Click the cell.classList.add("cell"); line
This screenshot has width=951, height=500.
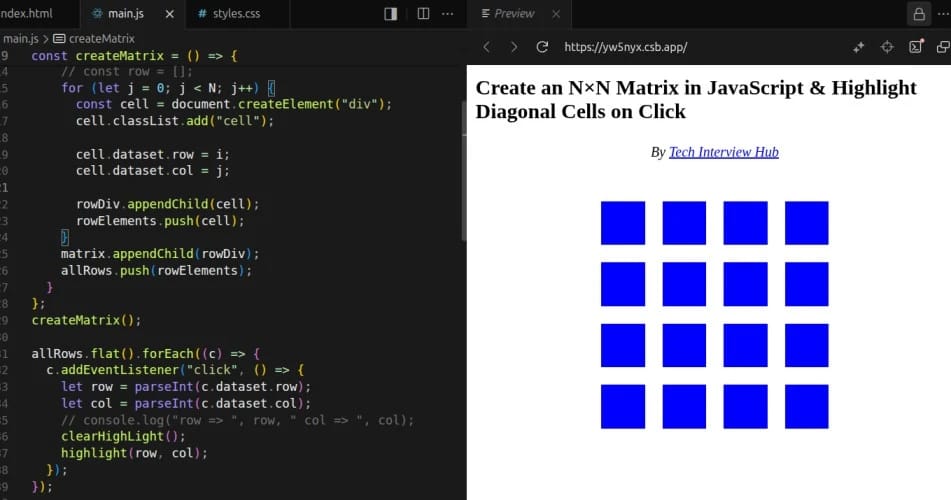[175, 121]
